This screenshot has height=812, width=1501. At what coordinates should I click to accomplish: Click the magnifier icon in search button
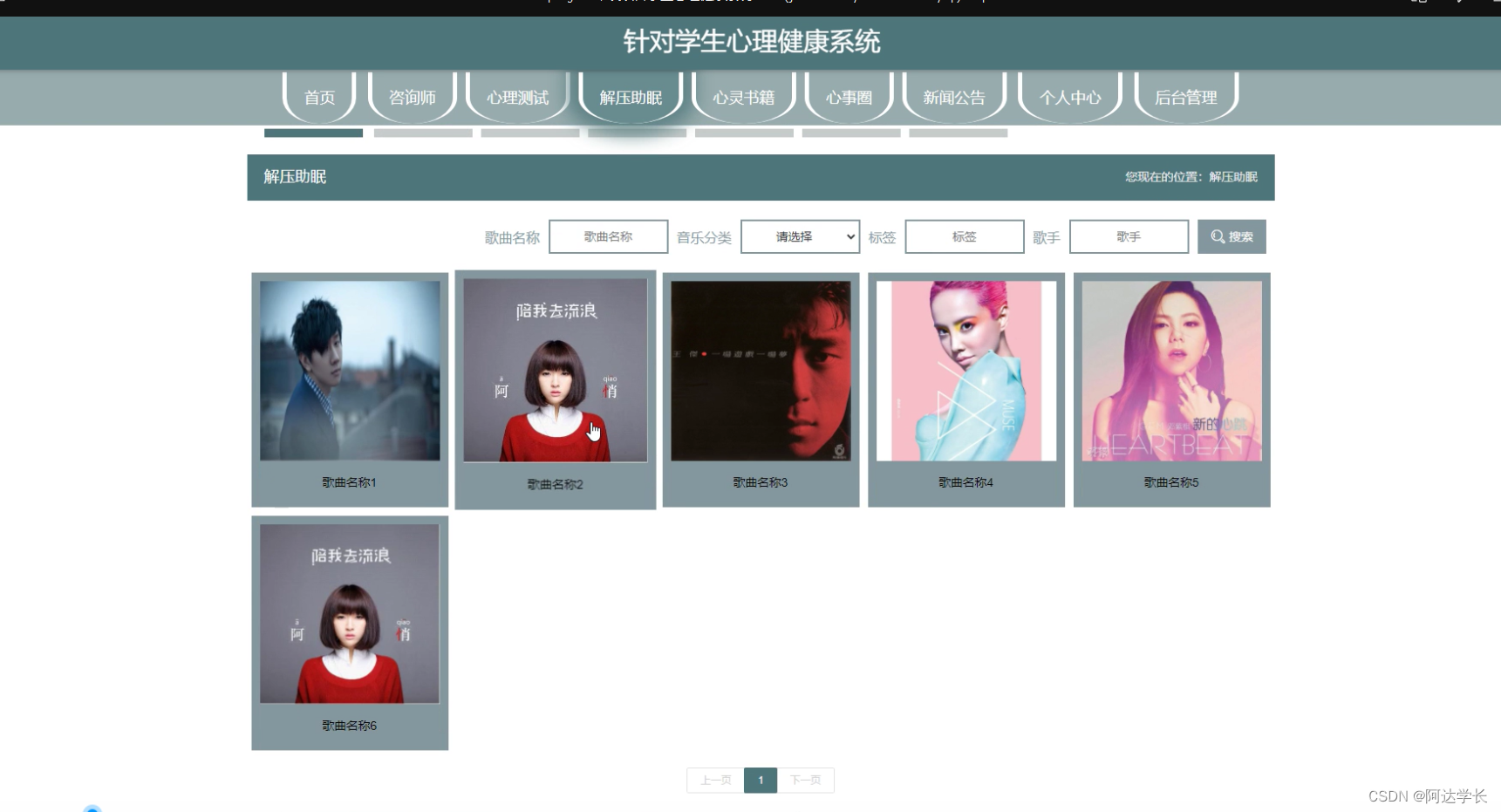tap(1218, 236)
